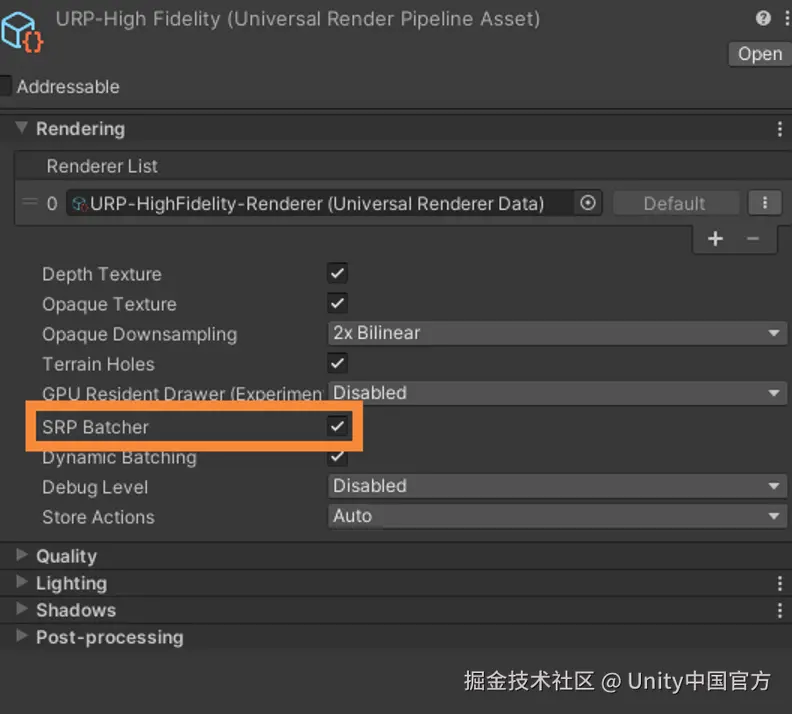The height and width of the screenshot is (714, 792).
Task: Collapse the Rendering section foldout
Action: [x=21, y=127]
